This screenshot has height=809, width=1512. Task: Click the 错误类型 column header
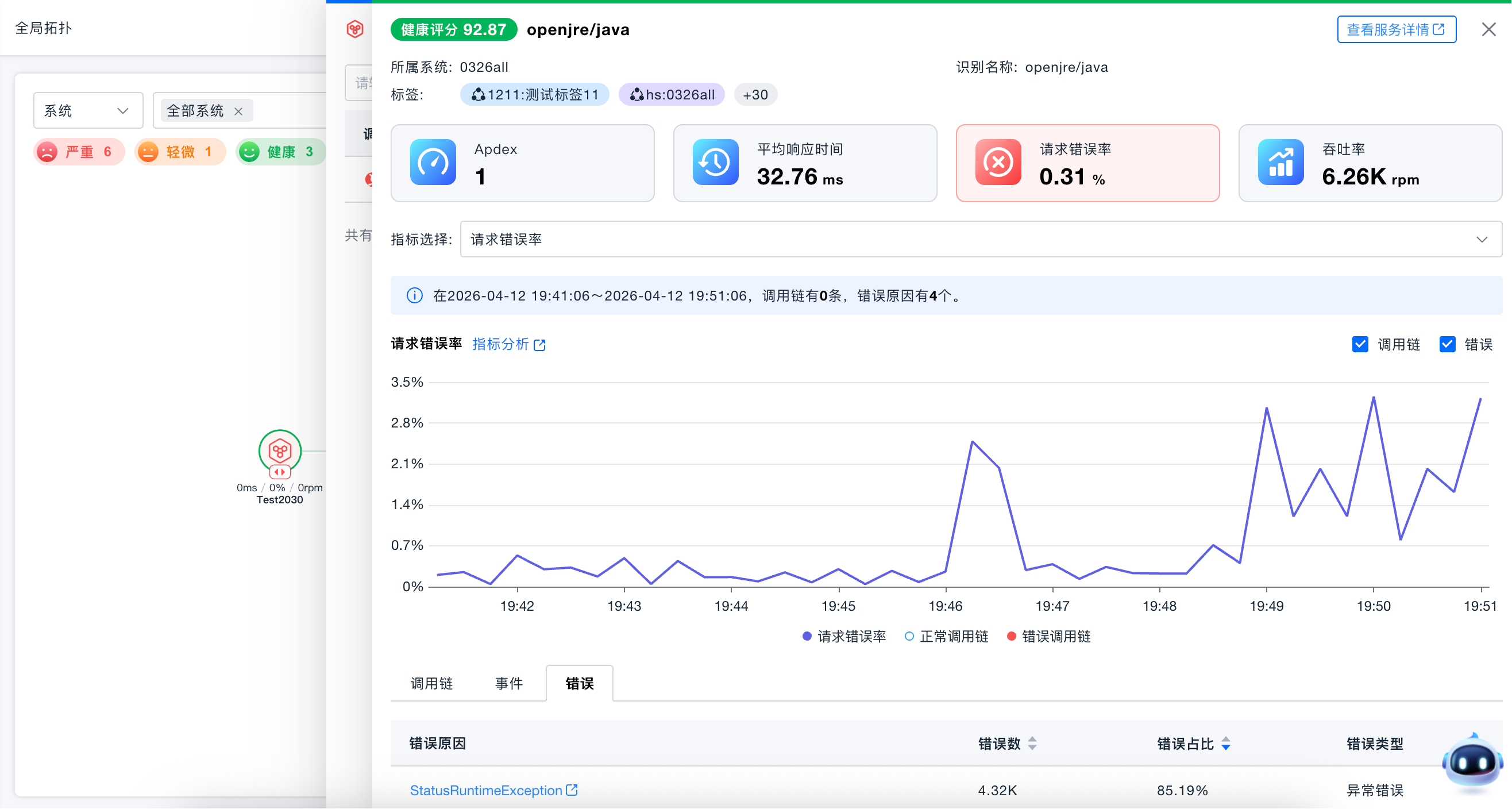coord(1375,744)
